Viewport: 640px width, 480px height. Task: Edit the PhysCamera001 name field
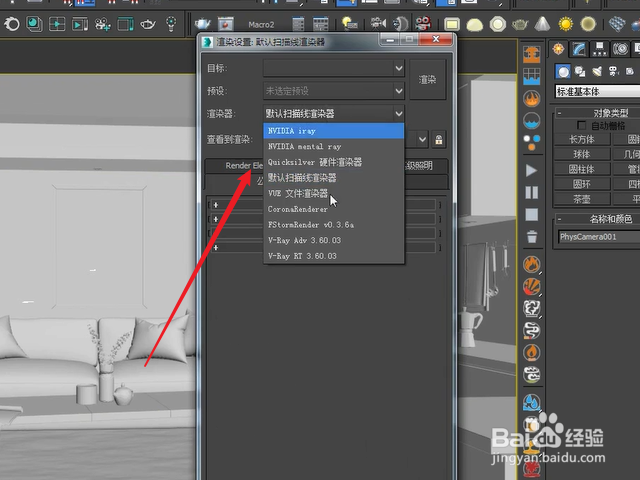tap(599, 237)
